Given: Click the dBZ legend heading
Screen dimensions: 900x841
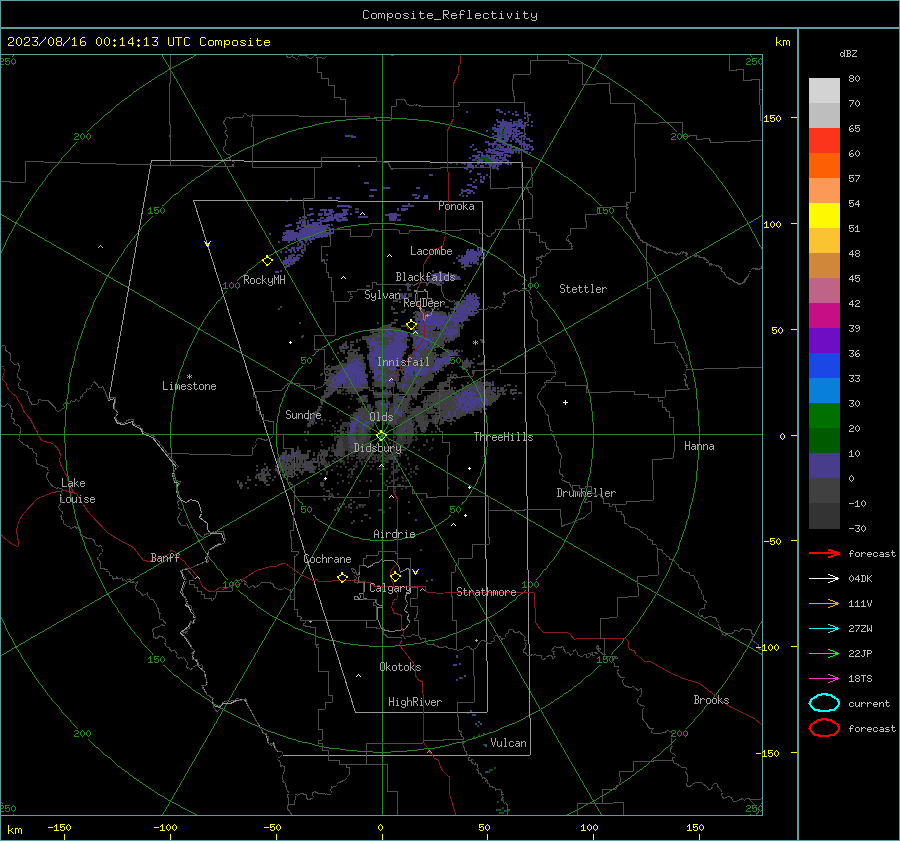Looking at the screenshot, I should [848, 53].
